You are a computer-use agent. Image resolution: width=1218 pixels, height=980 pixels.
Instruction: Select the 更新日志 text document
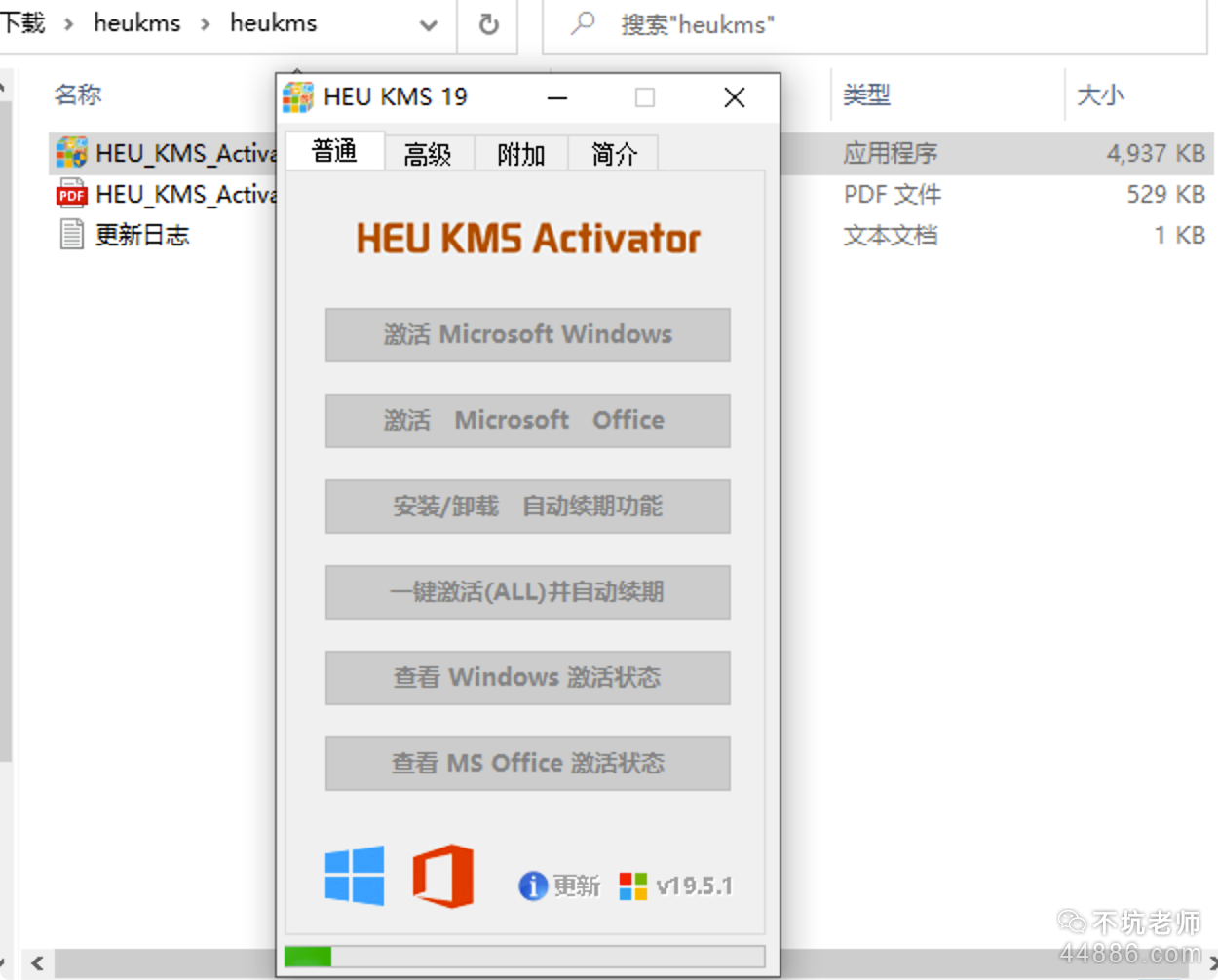click(141, 235)
